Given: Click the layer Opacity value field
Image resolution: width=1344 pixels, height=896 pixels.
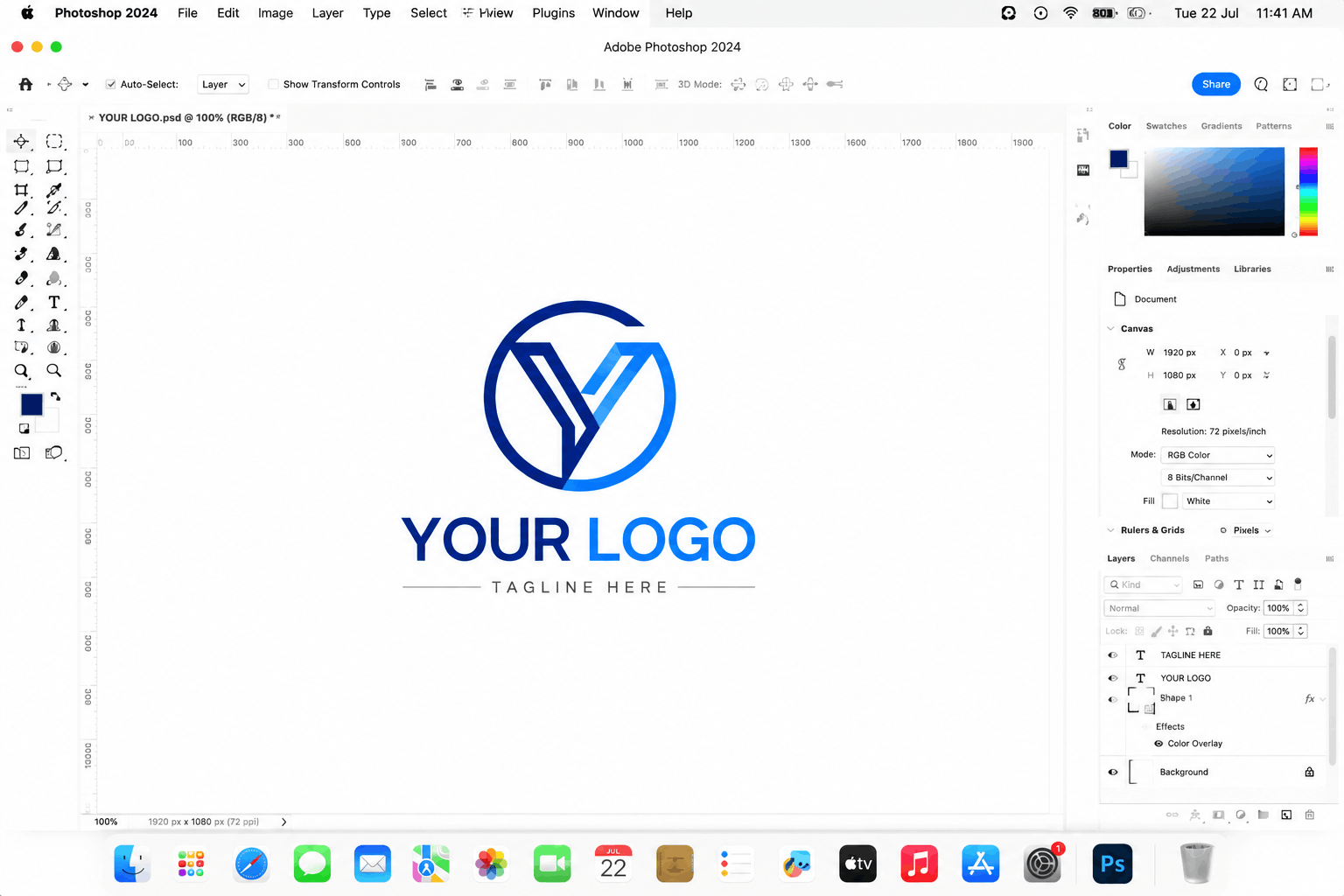Looking at the screenshot, I should pos(1278,608).
